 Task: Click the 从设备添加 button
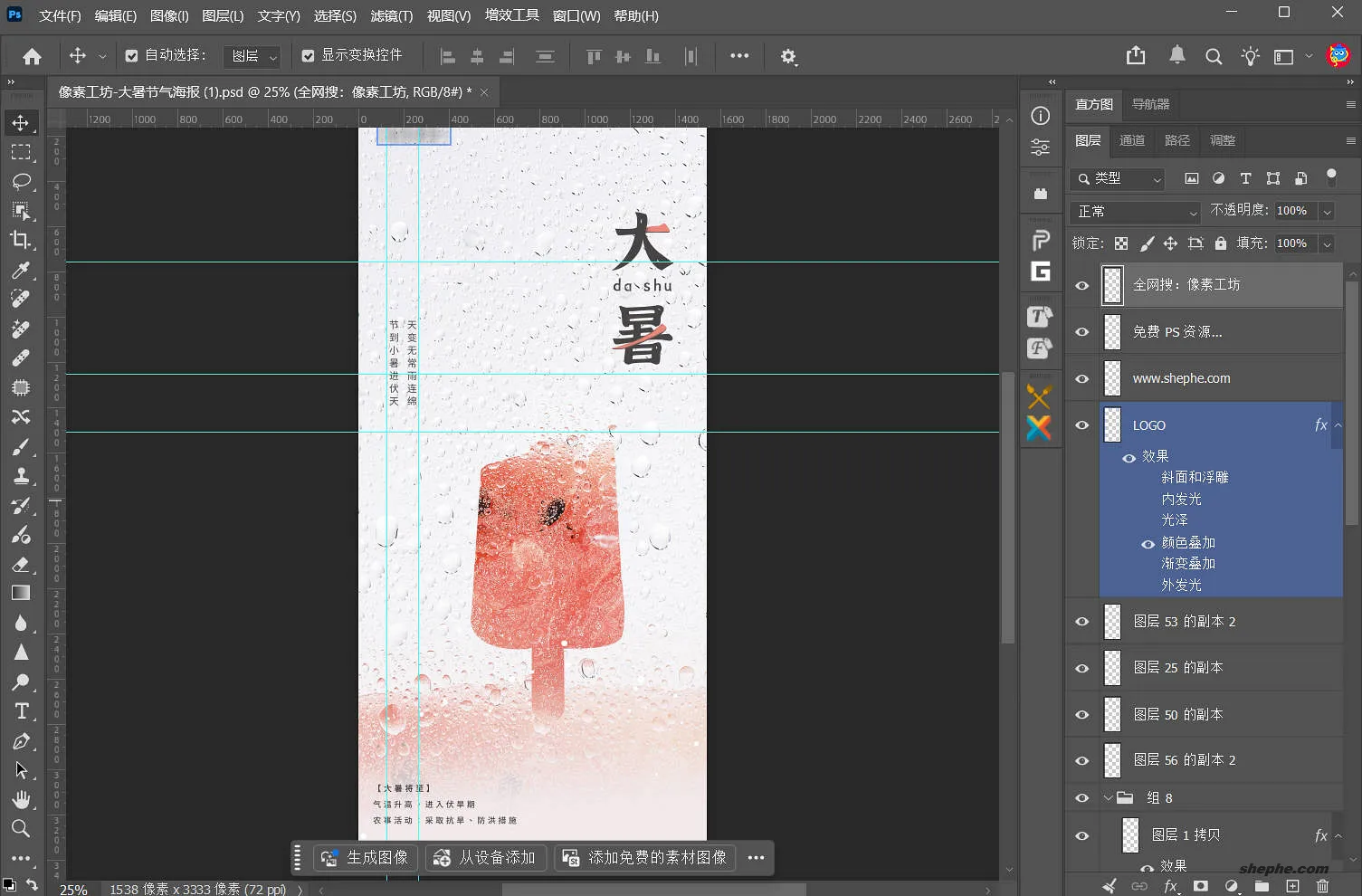tap(484, 858)
